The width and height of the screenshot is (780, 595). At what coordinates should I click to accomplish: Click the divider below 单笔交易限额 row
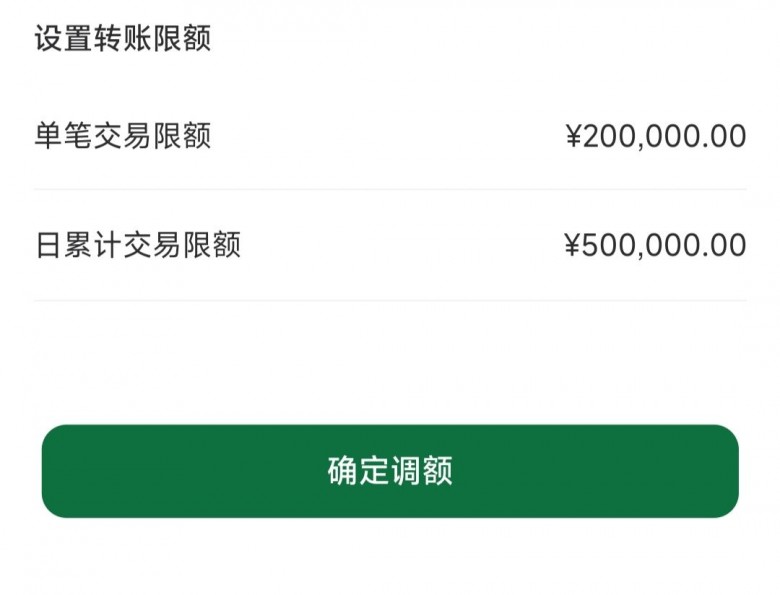click(x=390, y=189)
